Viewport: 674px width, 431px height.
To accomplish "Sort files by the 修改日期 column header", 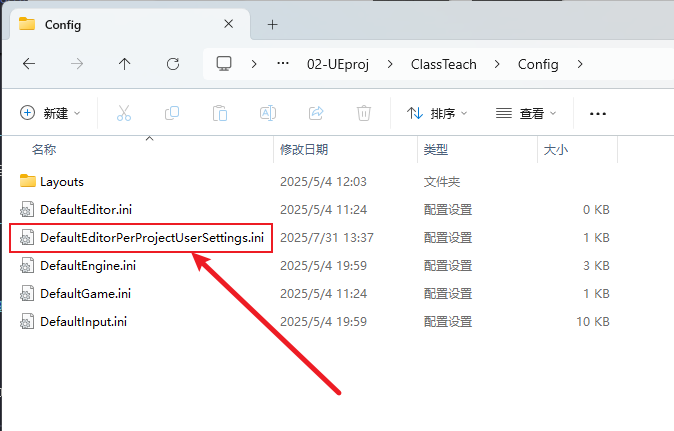I will click(304, 149).
